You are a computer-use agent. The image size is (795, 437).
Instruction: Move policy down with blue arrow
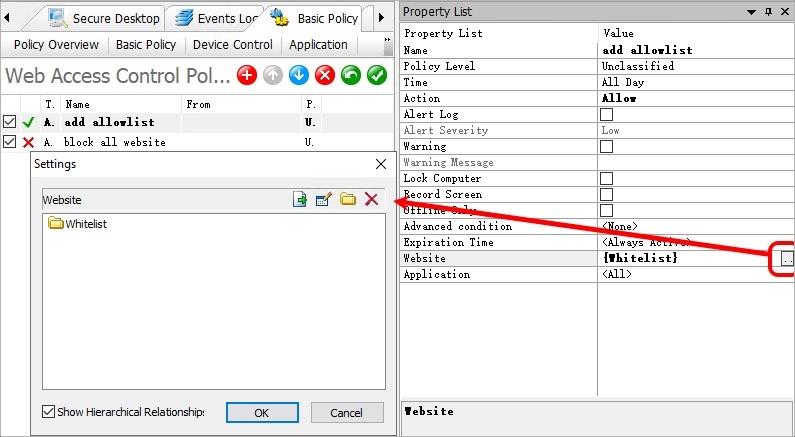click(x=299, y=76)
